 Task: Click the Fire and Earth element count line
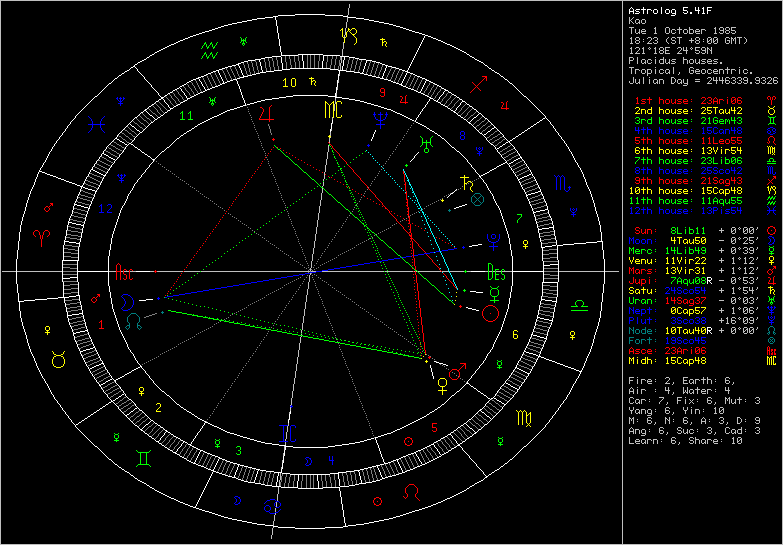[678, 379]
